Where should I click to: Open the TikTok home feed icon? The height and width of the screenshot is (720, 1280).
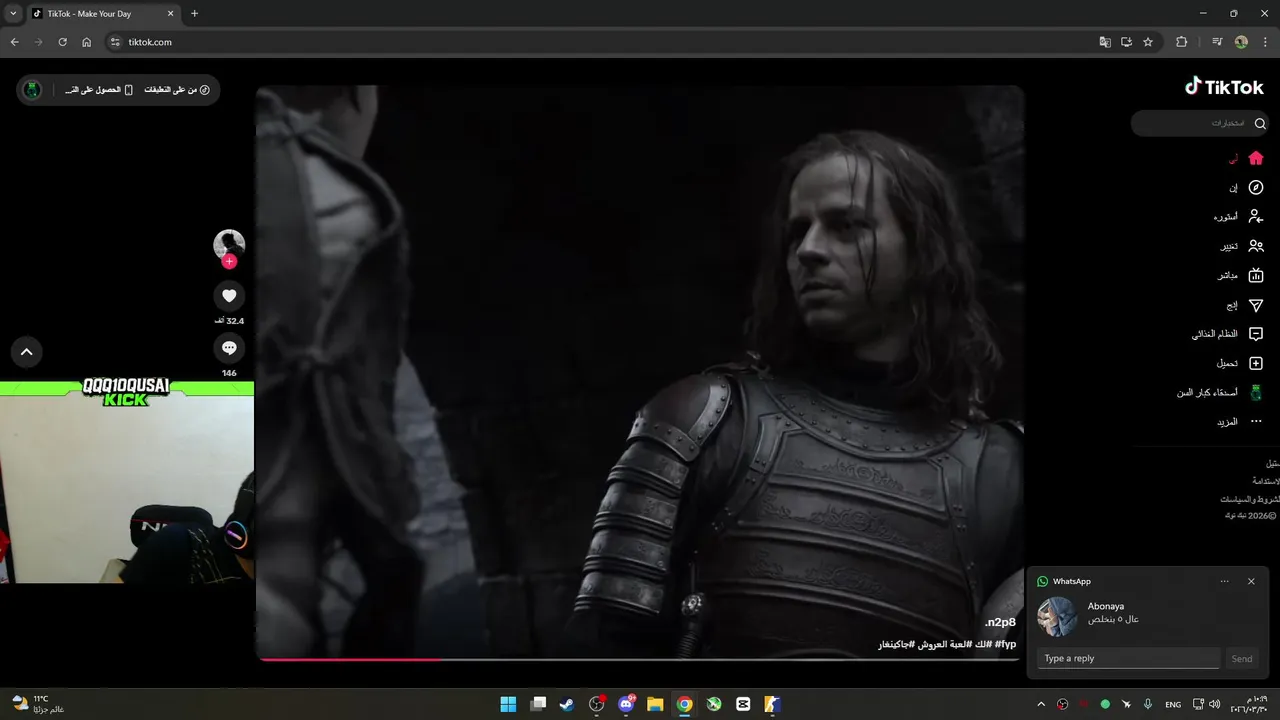coord(1256,158)
